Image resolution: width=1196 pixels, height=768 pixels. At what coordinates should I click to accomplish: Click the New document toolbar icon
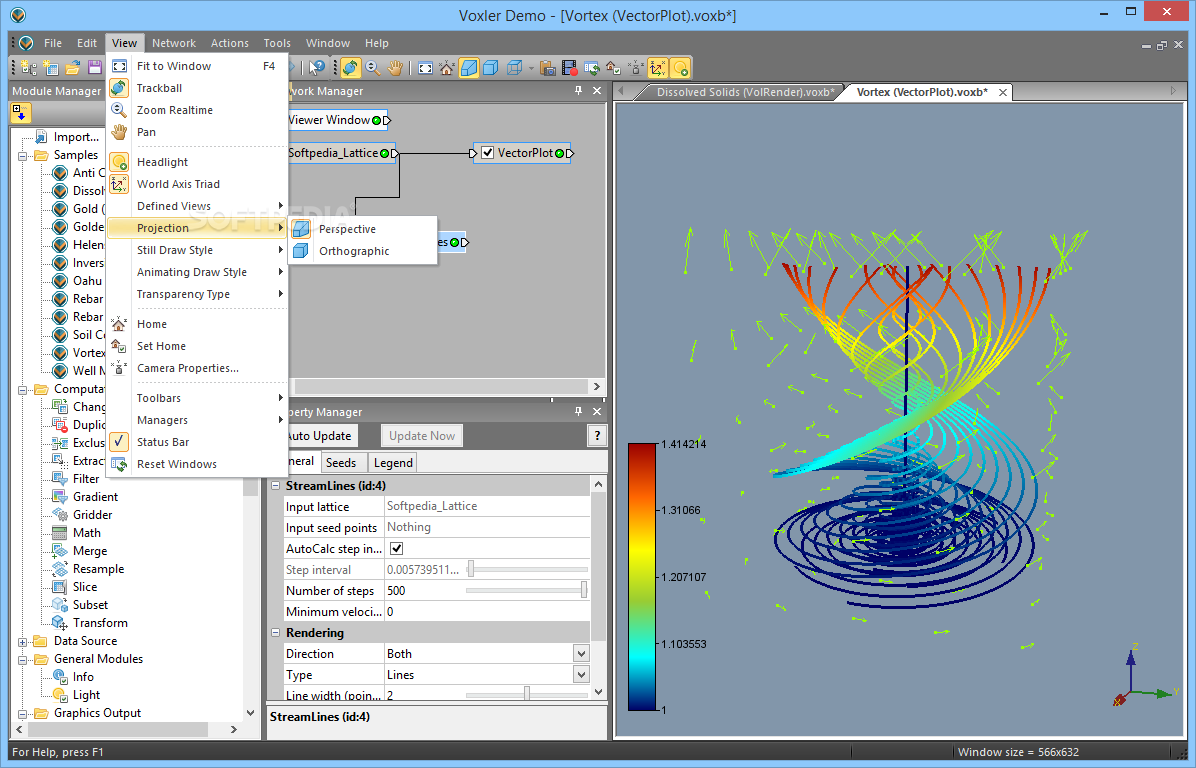point(29,68)
